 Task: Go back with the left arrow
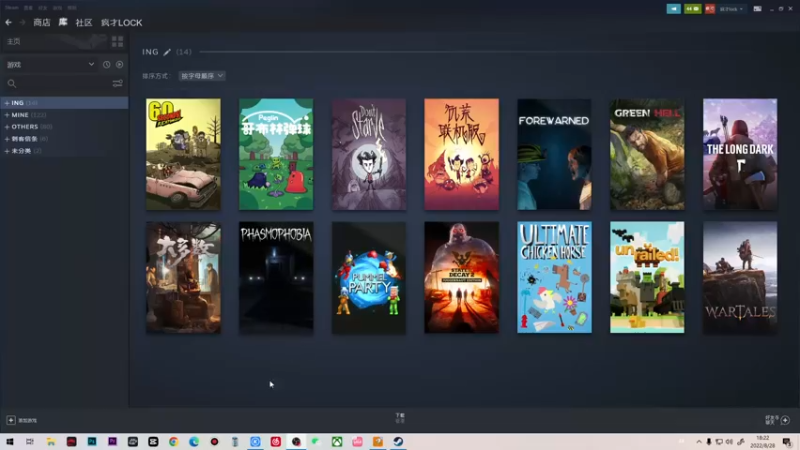point(9,22)
